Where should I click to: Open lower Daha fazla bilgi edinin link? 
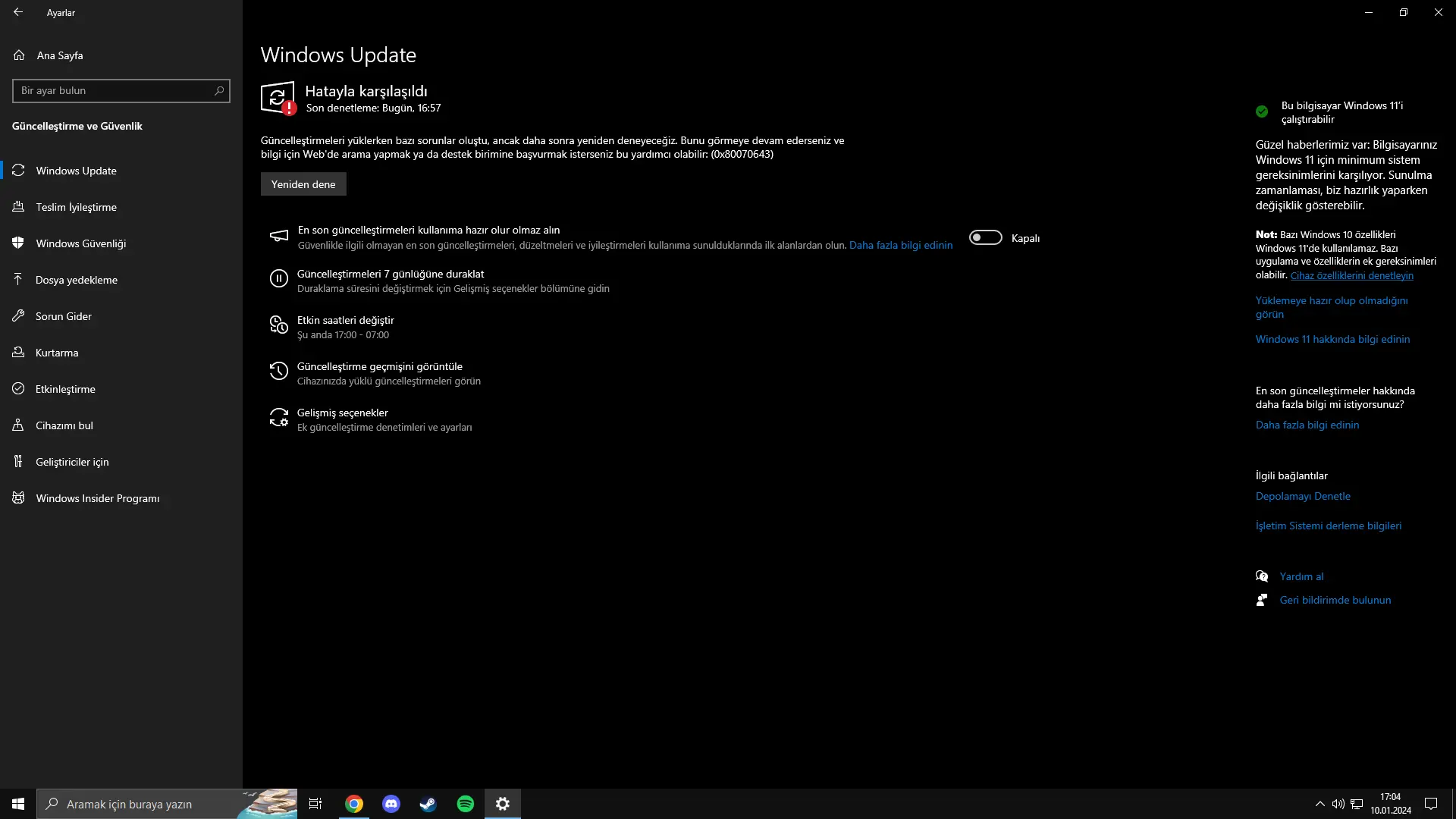click(x=1307, y=425)
